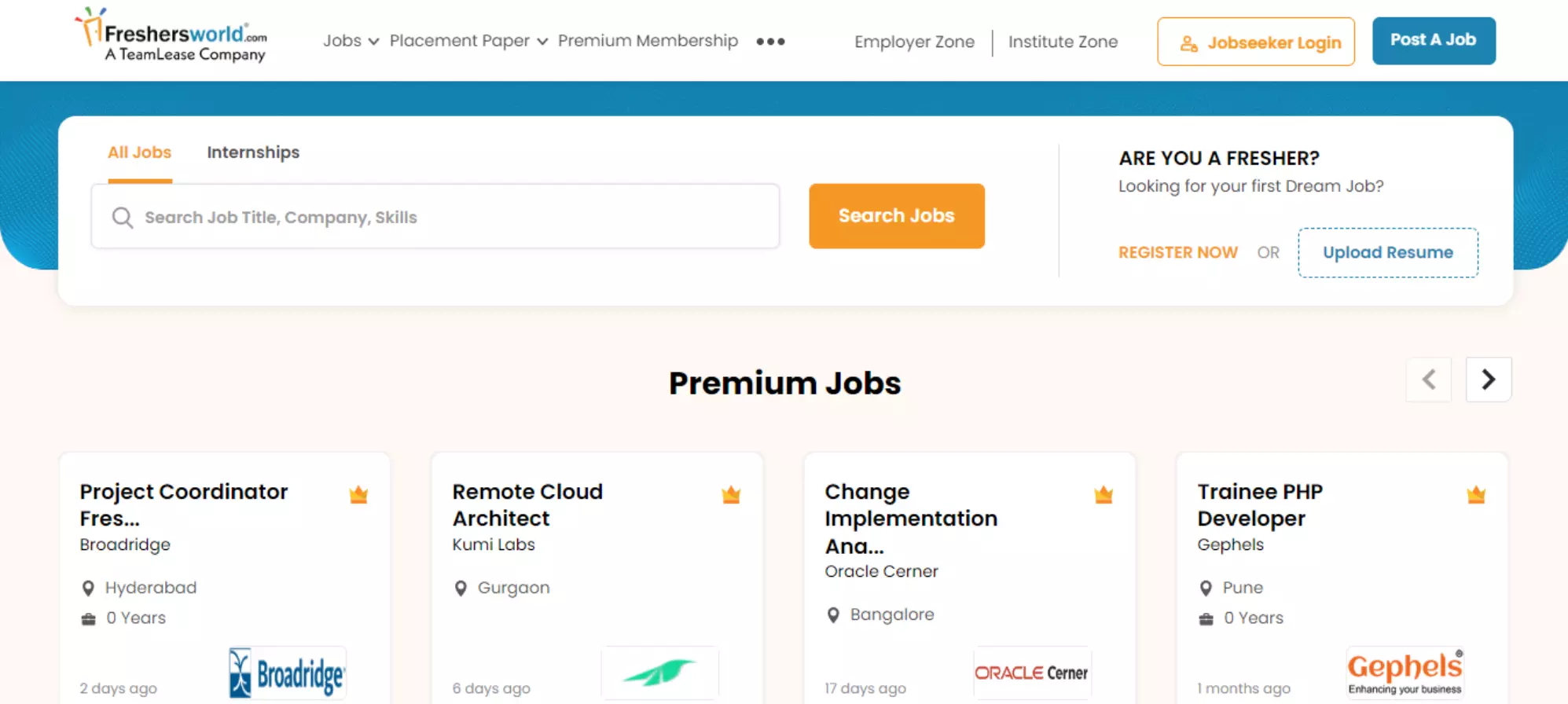Click the Kumi Labs company name
Screen dimensions: 1568x704
[494, 544]
